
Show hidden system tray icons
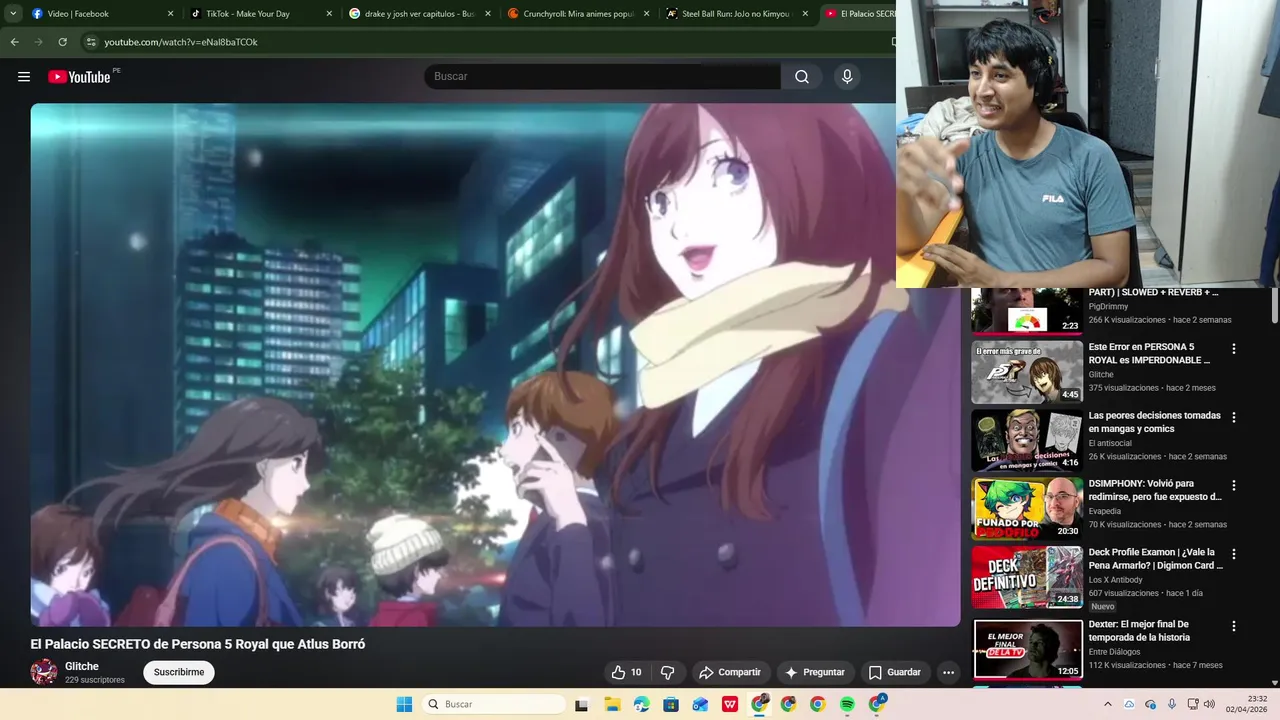click(x=1107, y=704)
